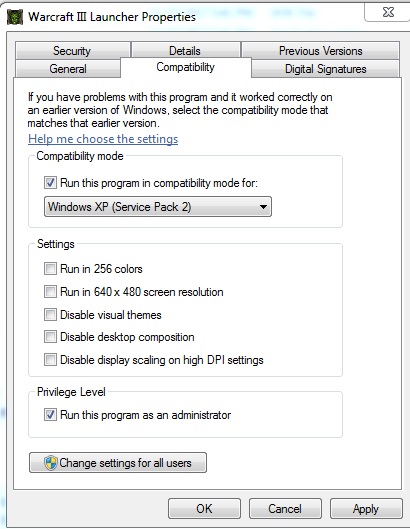The image size is (410, 529).
Task: Go to the Previous Versions tab
Action: (321, 51)
